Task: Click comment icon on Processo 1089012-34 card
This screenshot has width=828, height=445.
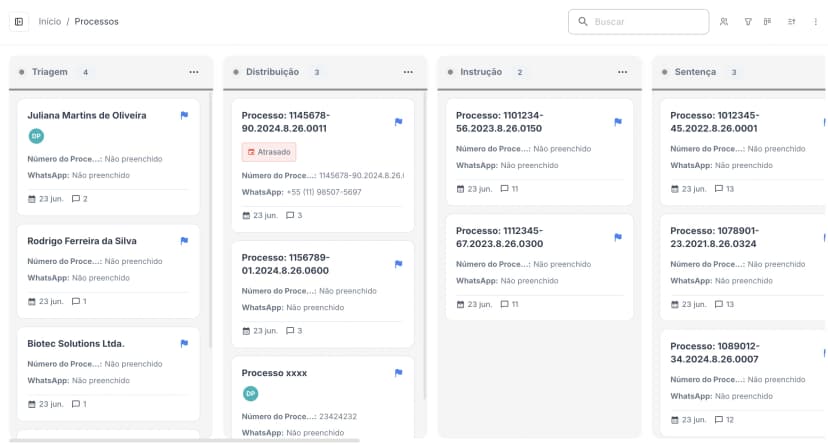Action: coord(719,420)
